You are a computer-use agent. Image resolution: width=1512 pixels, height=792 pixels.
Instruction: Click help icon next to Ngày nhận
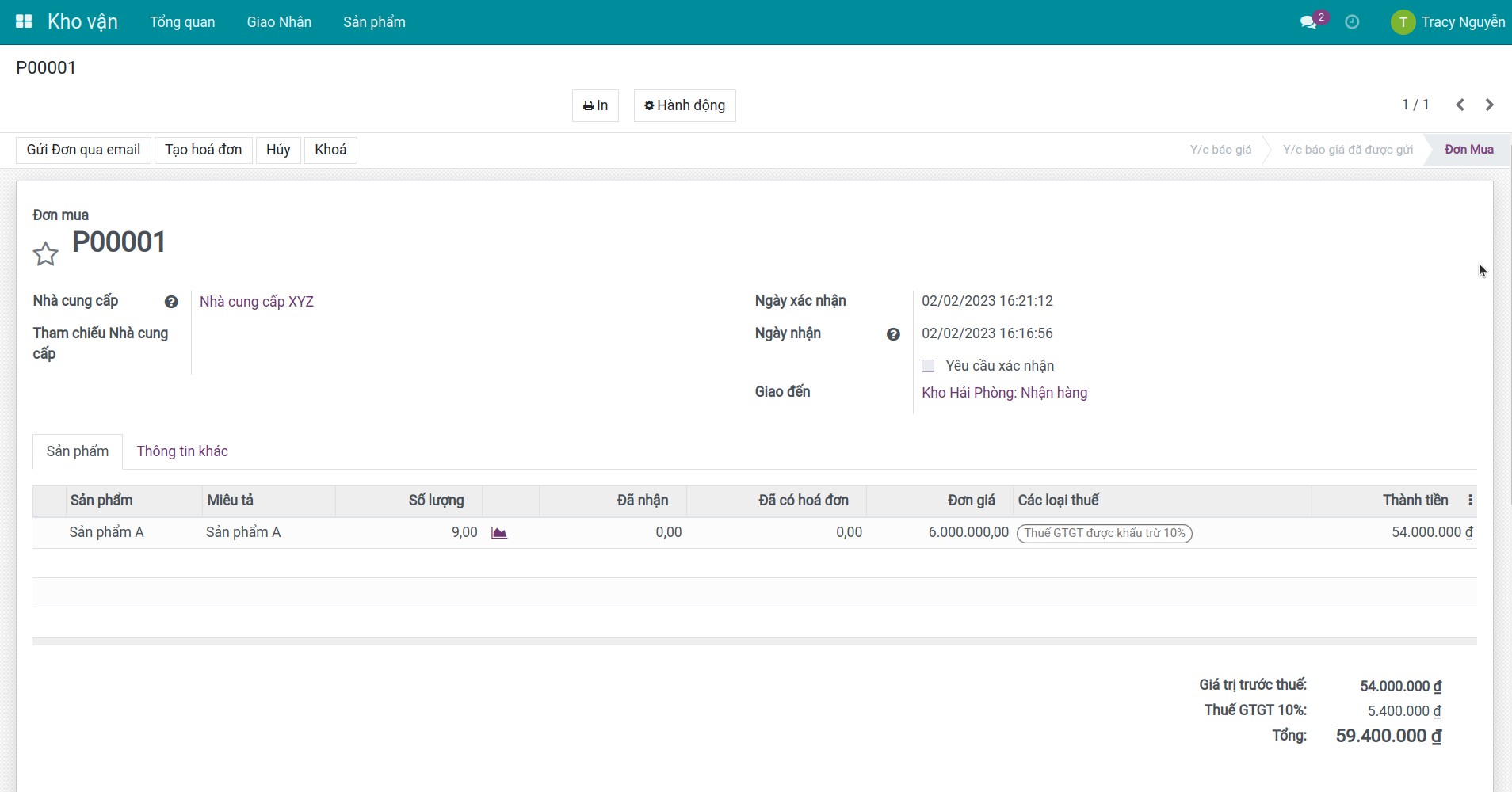pyautogui.click(x=893, y=334)
